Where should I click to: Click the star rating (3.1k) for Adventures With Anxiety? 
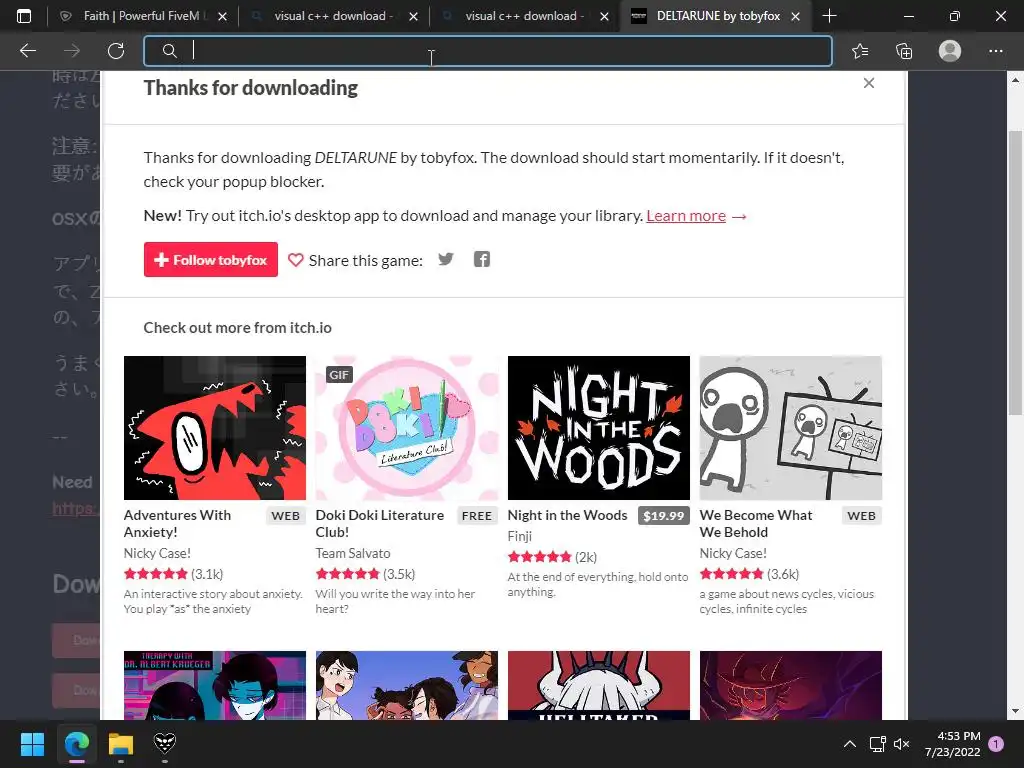(x=173, y=574)
